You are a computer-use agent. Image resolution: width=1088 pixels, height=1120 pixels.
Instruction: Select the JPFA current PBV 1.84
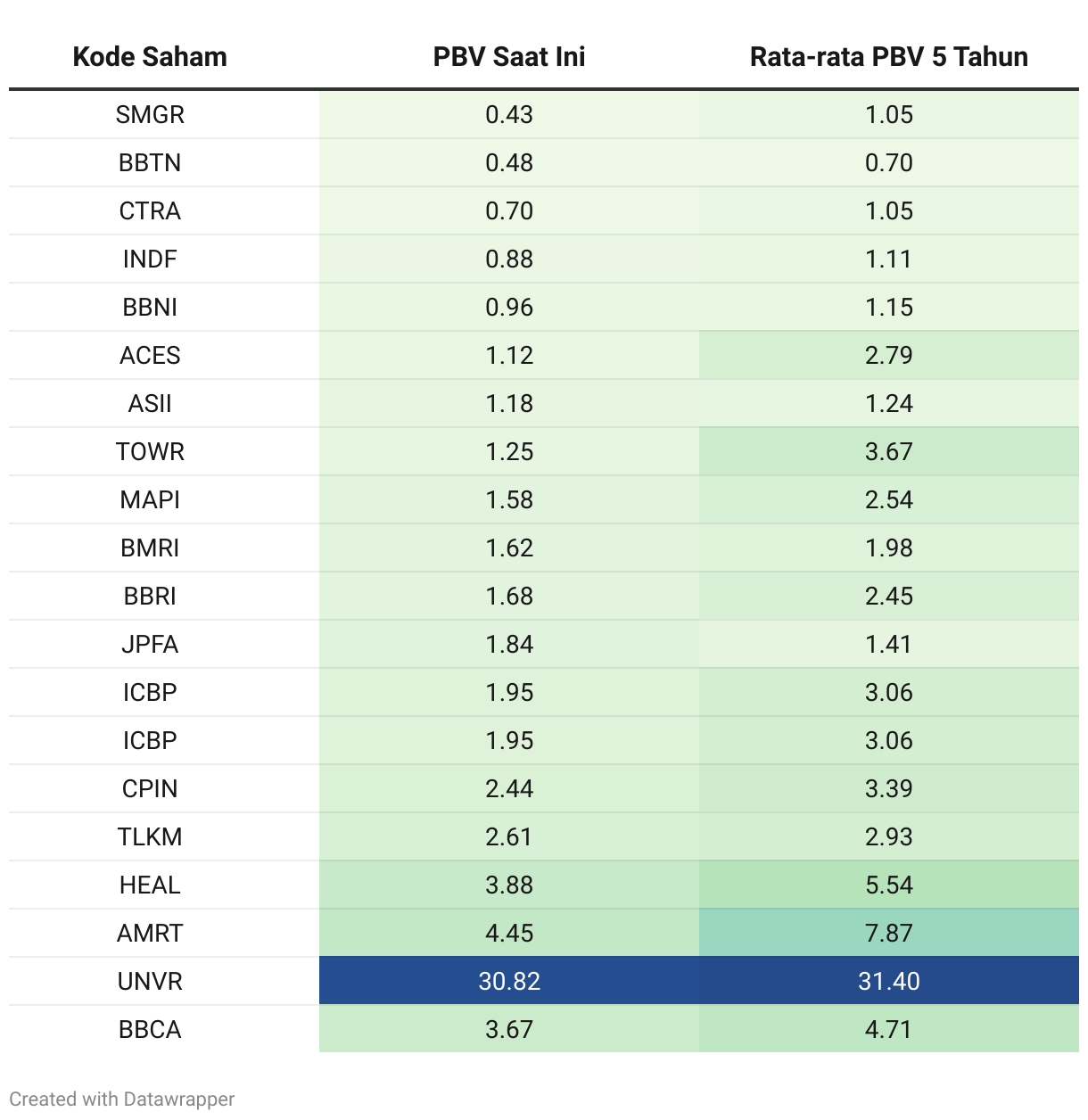508,645
